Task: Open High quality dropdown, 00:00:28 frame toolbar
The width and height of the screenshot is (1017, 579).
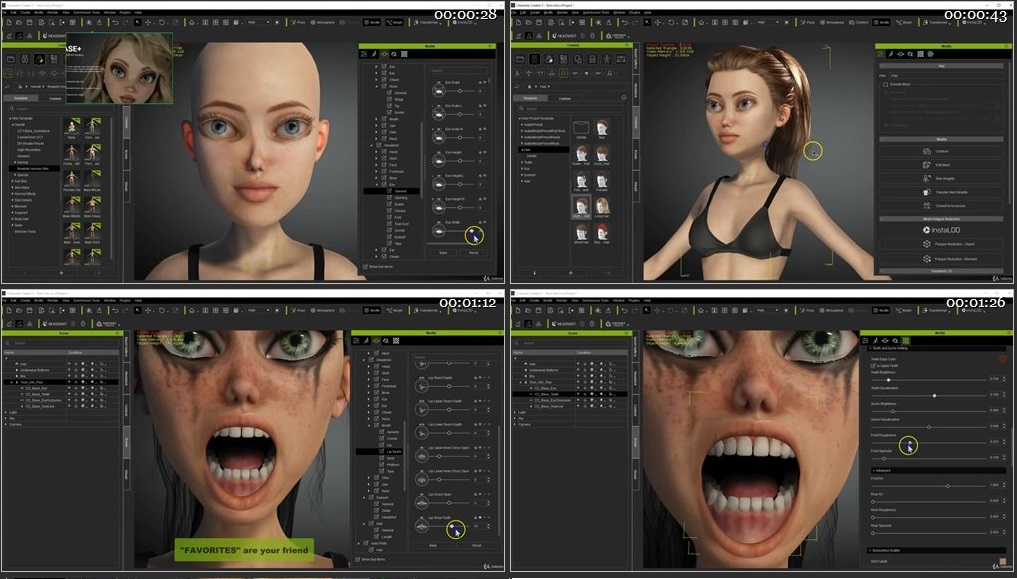Action: pyautogui.click(x=257, y=22)
